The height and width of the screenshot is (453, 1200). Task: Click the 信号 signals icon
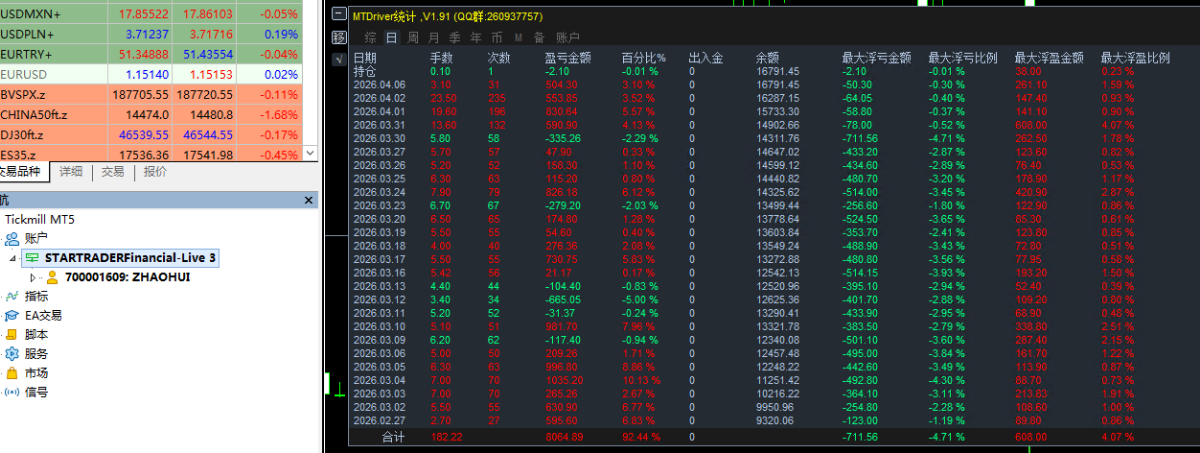pyautogui.click(x=12, y=391)
